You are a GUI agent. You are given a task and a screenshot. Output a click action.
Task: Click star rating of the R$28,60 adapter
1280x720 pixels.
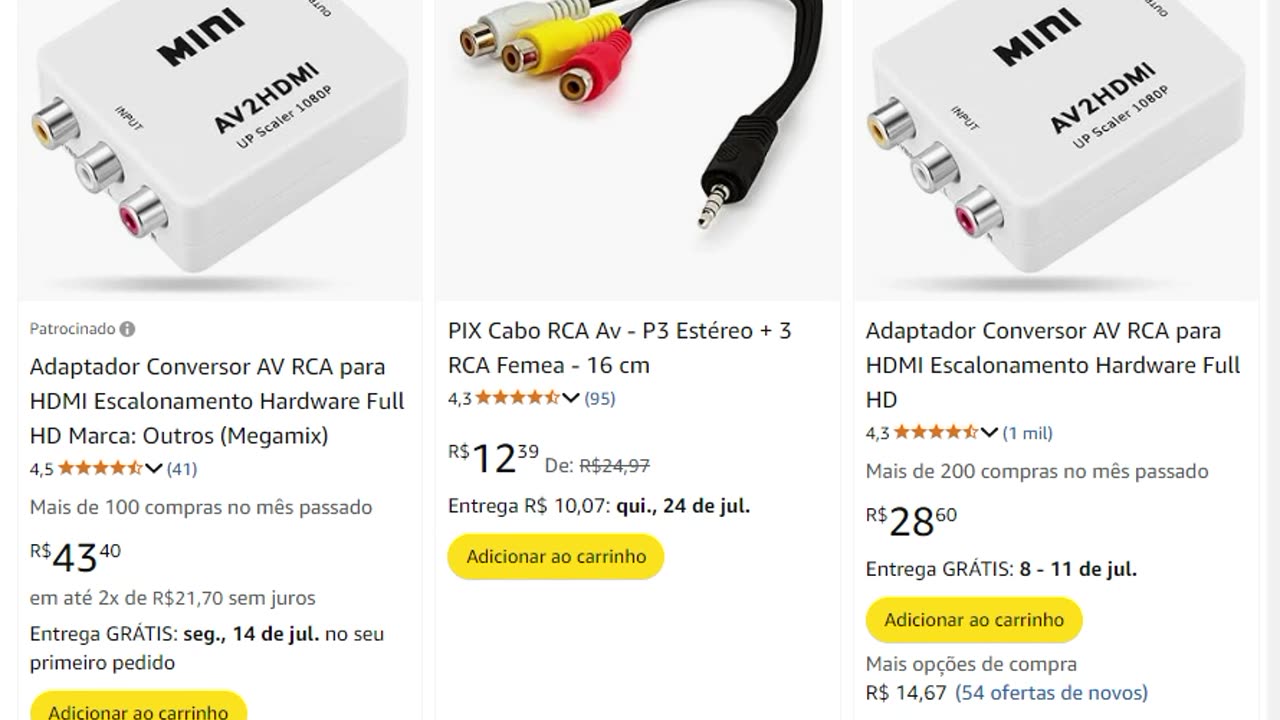coord(935,433)
